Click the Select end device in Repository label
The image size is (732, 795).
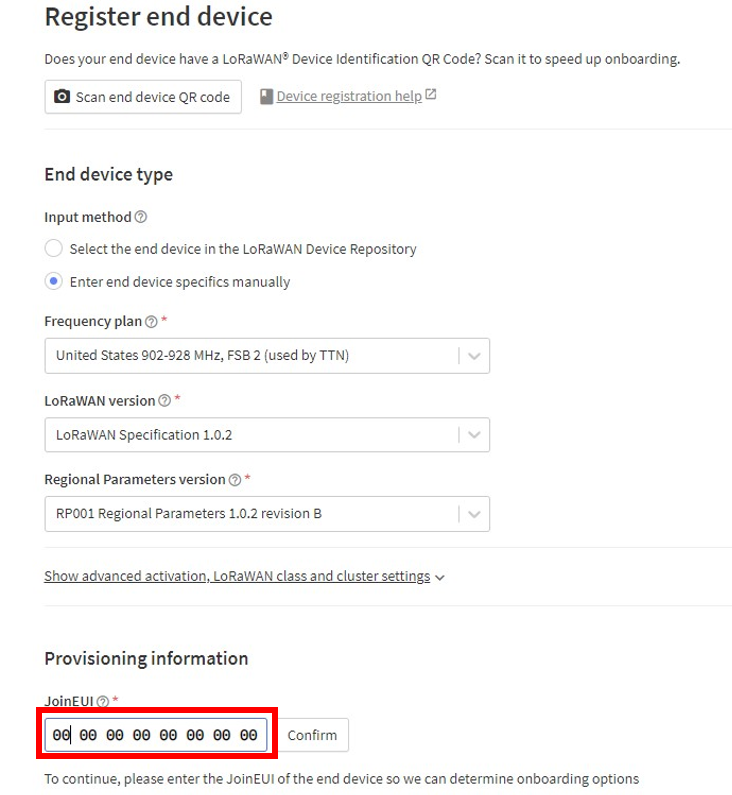pyautogui.click(x=243, y=249)
